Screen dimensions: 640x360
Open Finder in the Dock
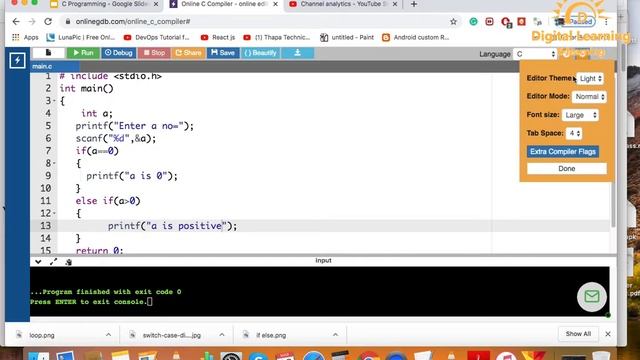point(39,356)
